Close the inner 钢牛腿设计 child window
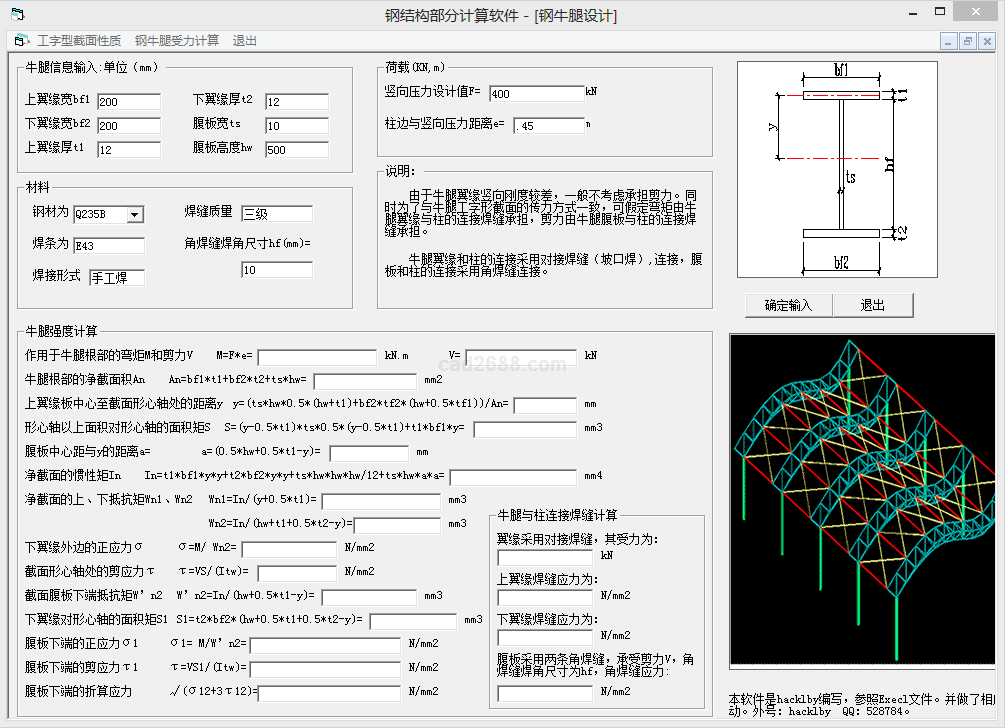 986,41
